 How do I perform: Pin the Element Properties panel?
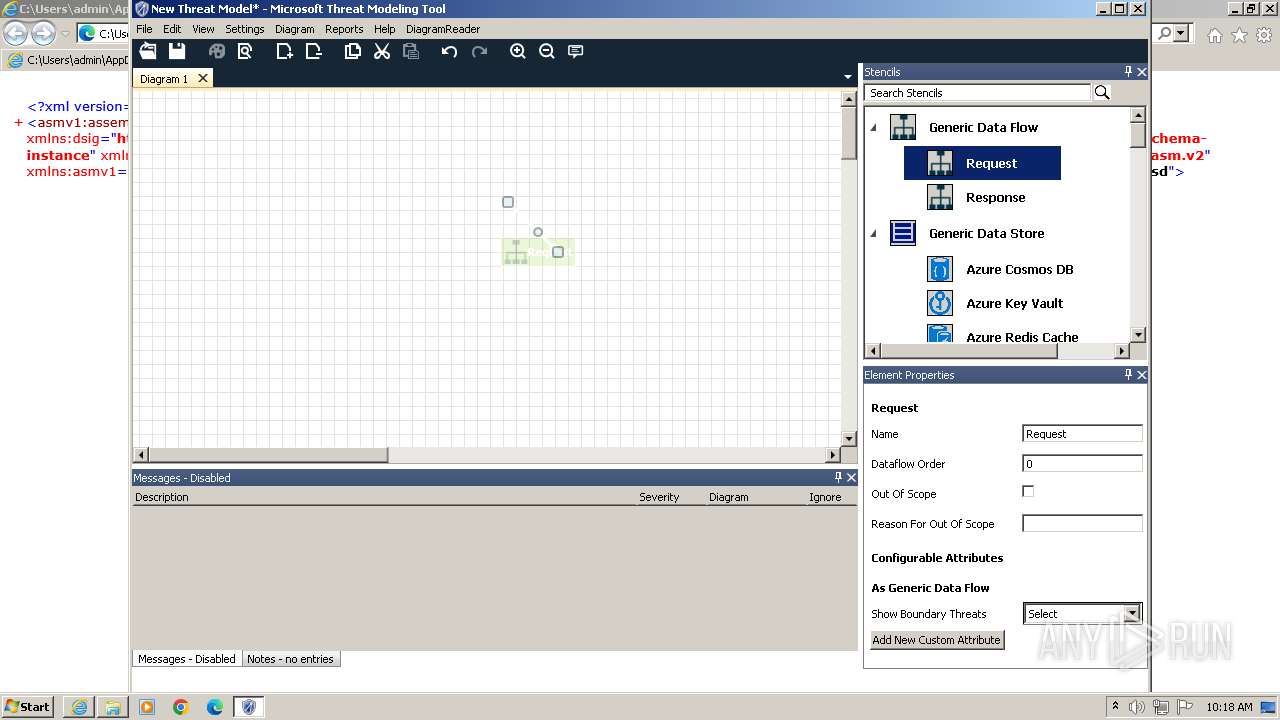coord(1128,375)
